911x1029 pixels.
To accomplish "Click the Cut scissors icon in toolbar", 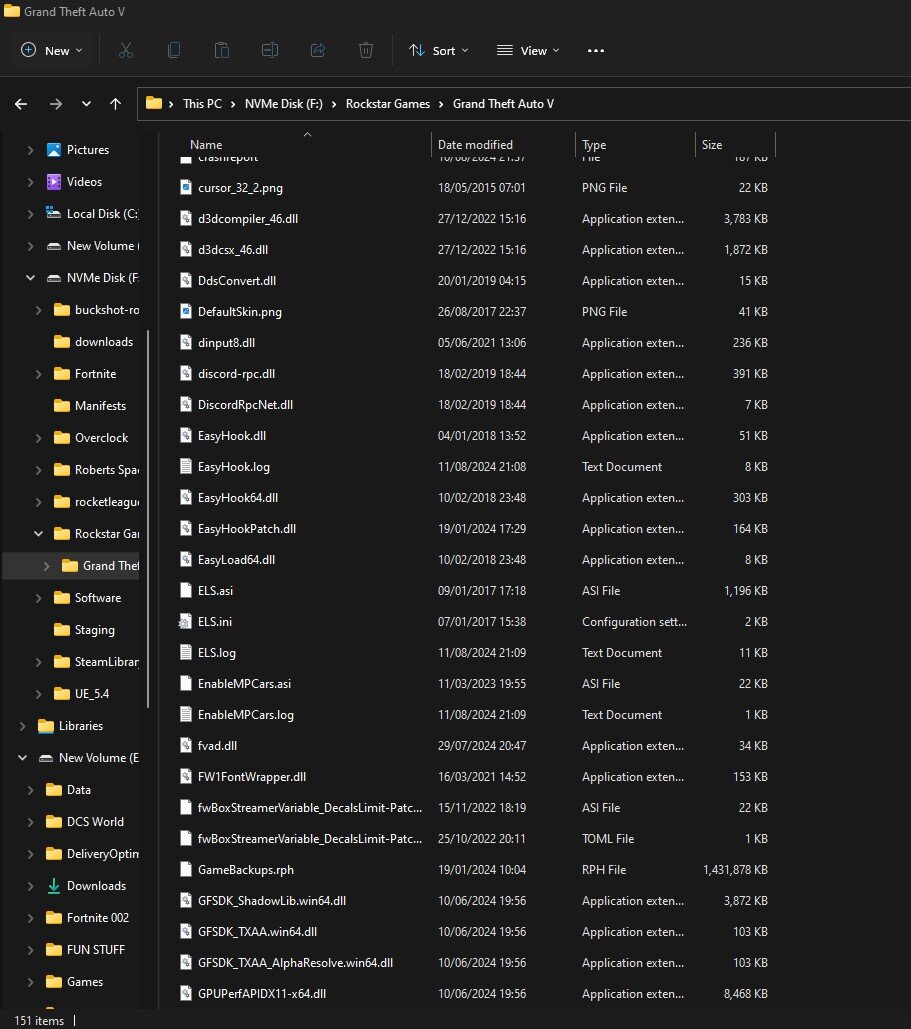I will tap(126, 50).
